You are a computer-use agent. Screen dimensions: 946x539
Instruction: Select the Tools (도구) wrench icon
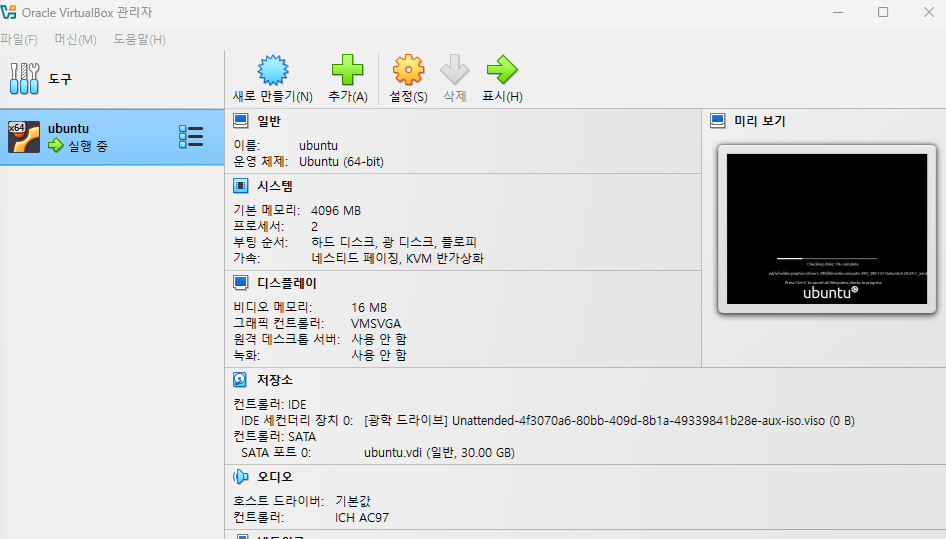pyautogui.click(x=24, y=78)
